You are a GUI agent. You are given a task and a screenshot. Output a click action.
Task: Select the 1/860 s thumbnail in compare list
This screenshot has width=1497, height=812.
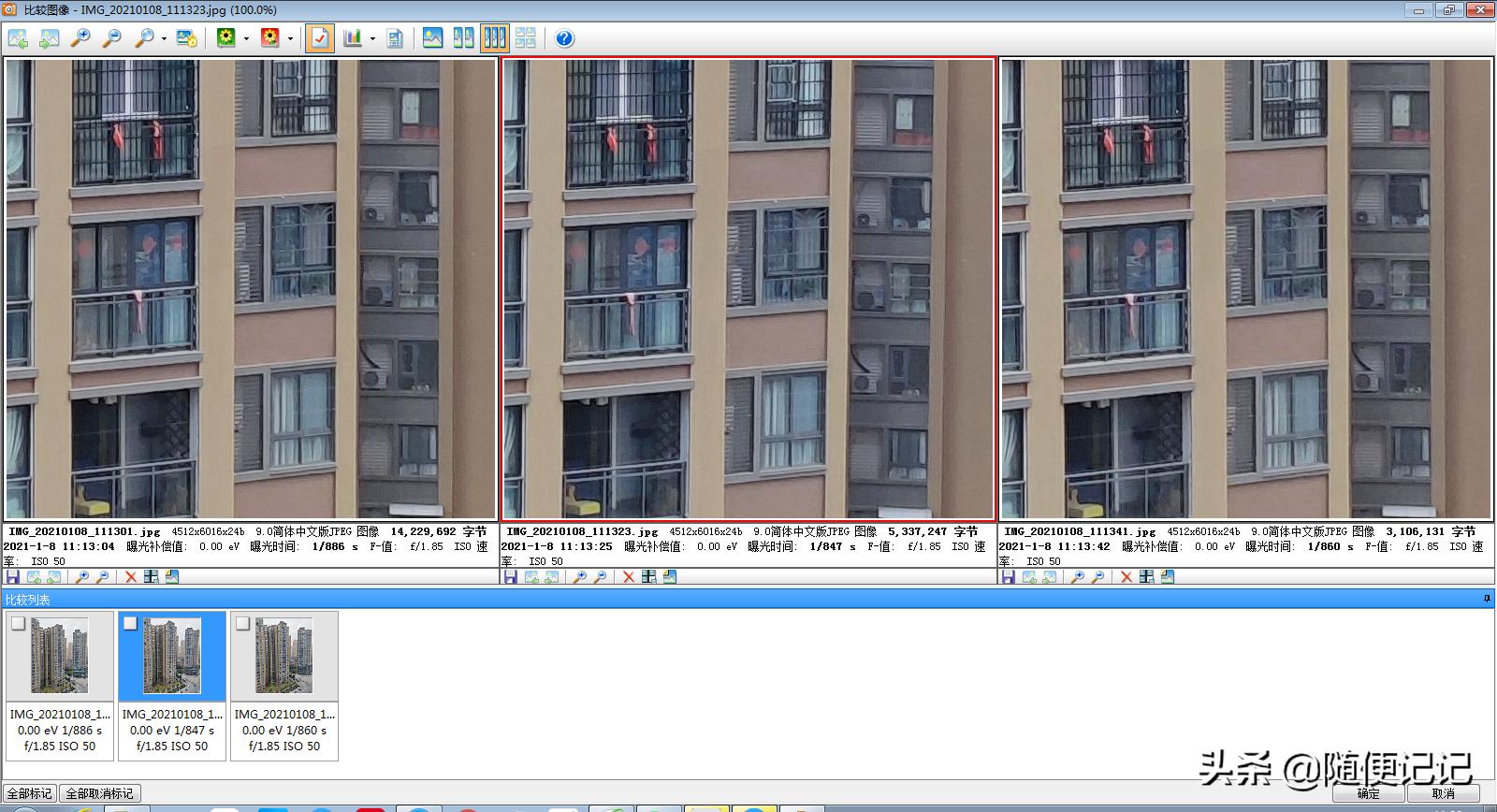[x=284, y=686]
